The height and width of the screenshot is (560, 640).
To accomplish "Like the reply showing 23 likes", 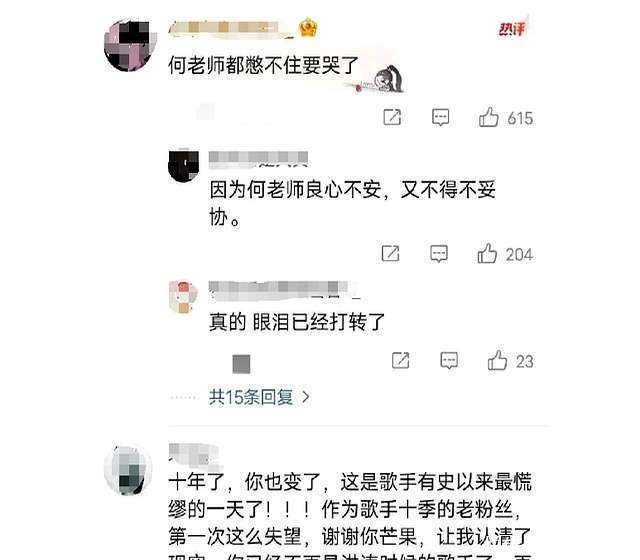I will [497, 360].
